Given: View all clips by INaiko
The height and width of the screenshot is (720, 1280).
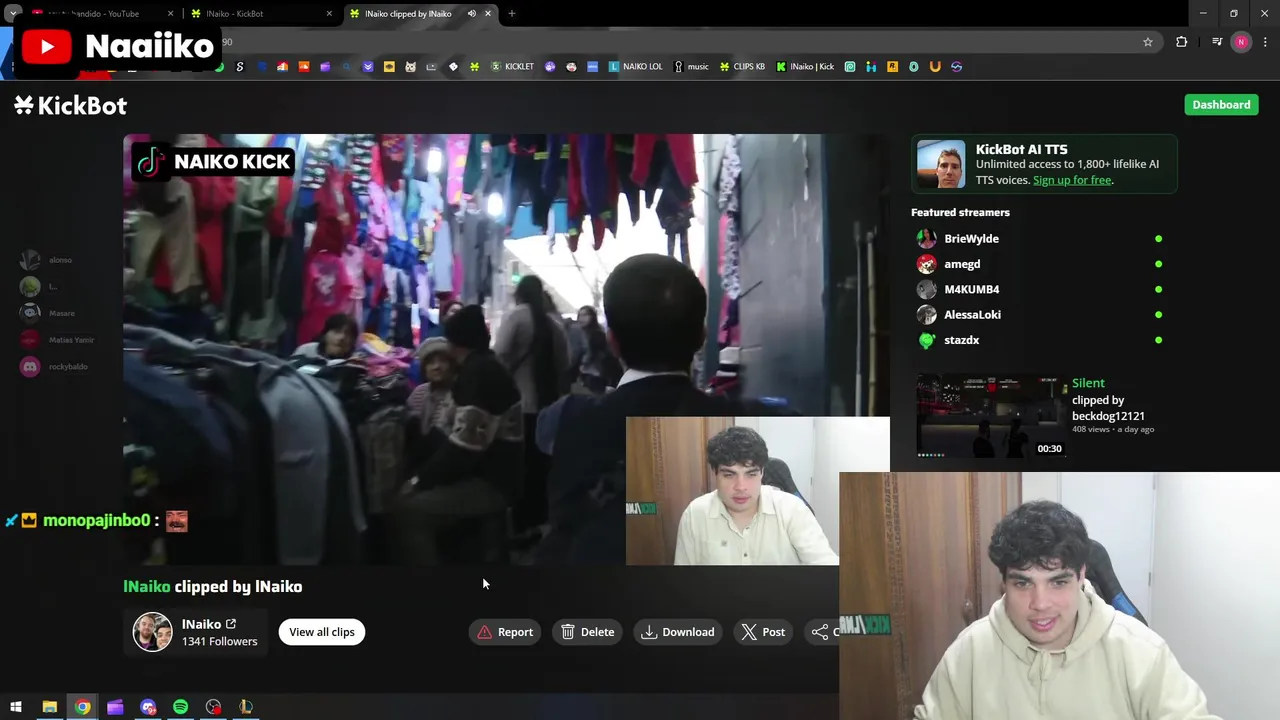Looking at the screenshot, I should coord(322,632).
